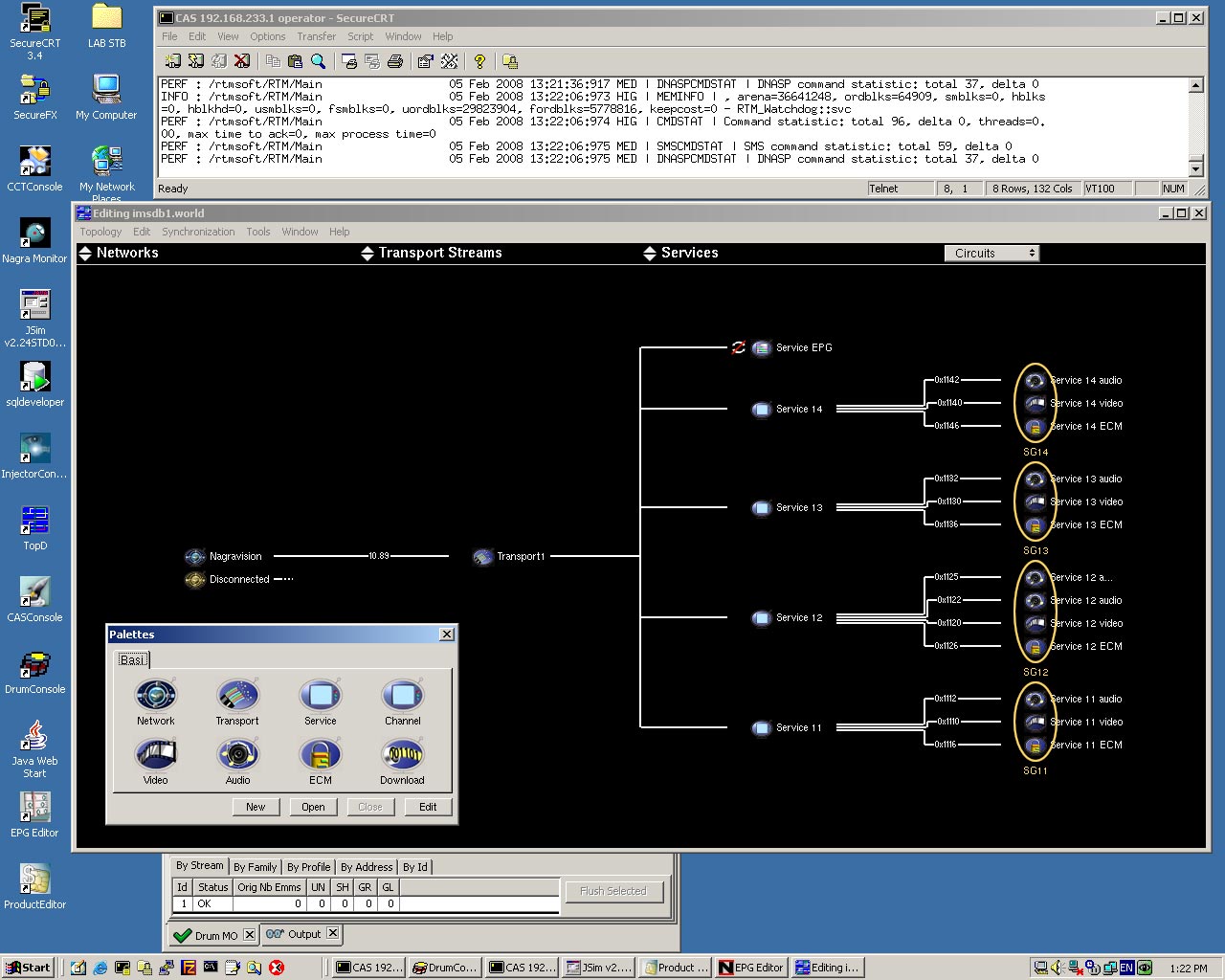Select the Download palette icon
The width and height of the screenshot is (1225, 980).
(x=403, y=755)
